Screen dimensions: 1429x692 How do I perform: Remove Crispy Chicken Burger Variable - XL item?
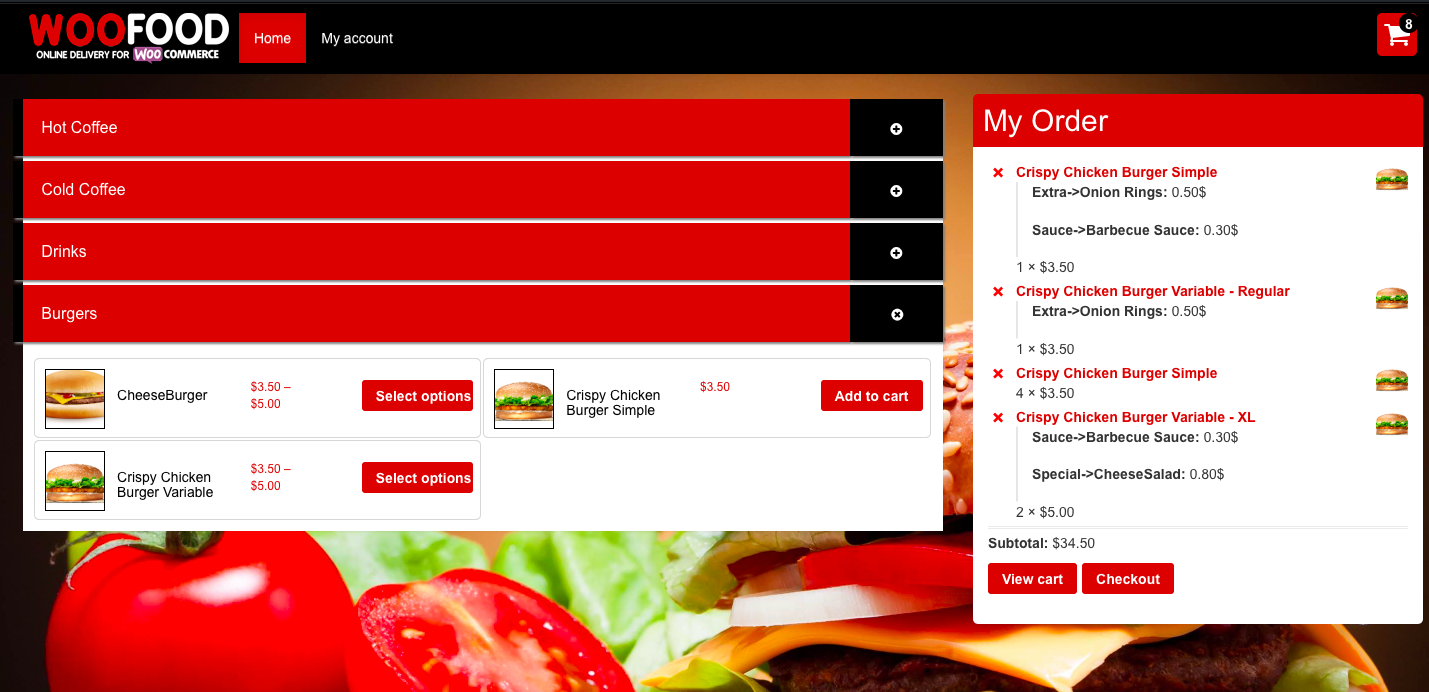click(x=997, y=418)
